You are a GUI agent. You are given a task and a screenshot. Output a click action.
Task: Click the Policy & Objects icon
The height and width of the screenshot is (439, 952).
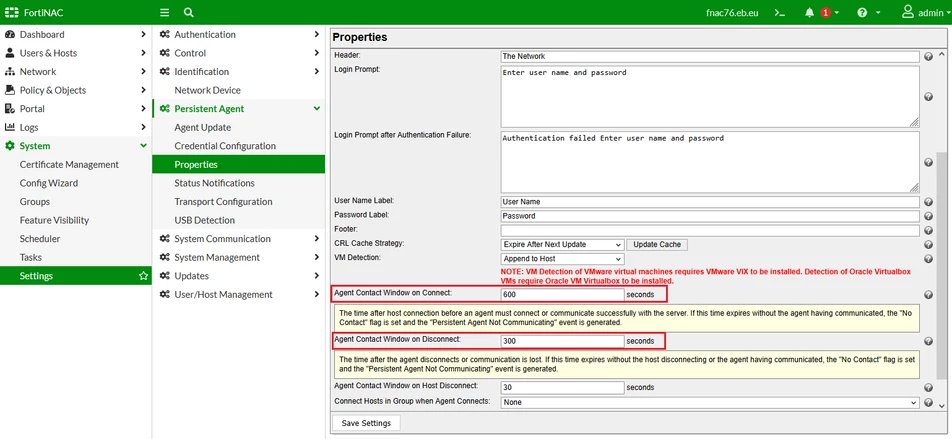[9, 90]
